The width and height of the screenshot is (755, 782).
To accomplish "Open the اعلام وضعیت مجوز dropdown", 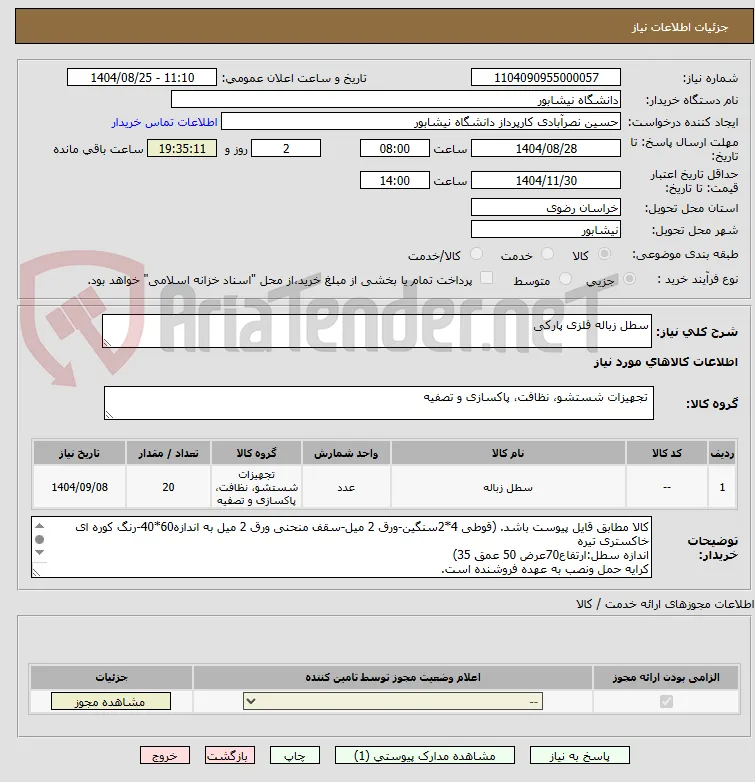I will tap(393, 702).
